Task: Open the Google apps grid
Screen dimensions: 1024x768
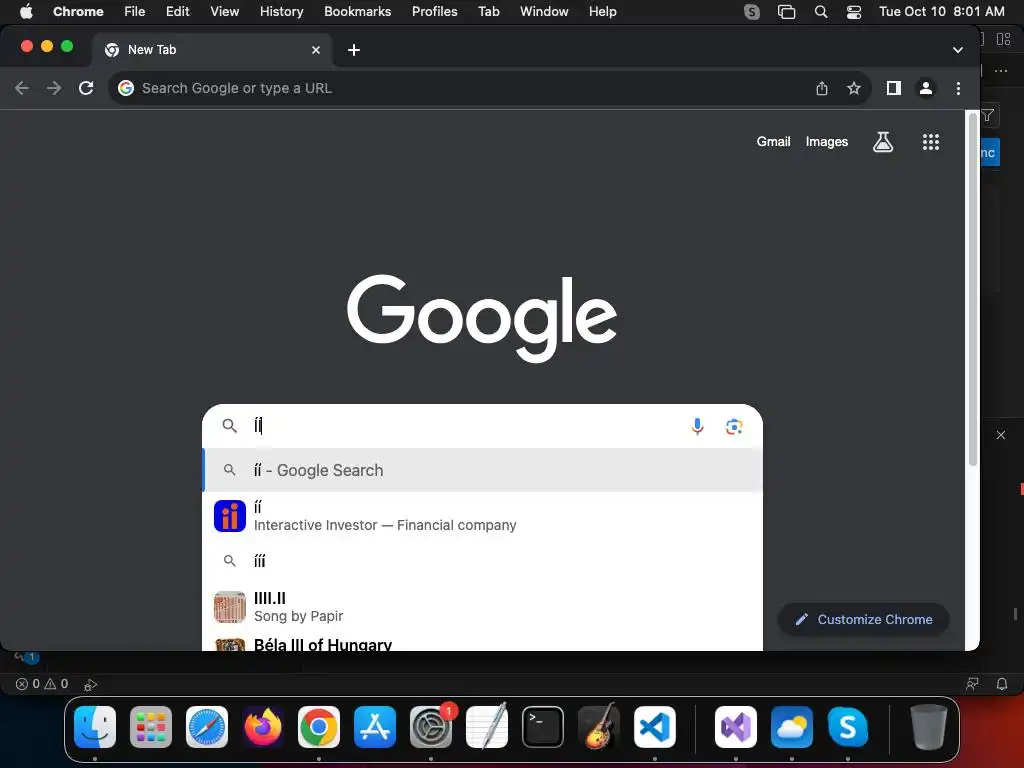Action: [931, 142]
